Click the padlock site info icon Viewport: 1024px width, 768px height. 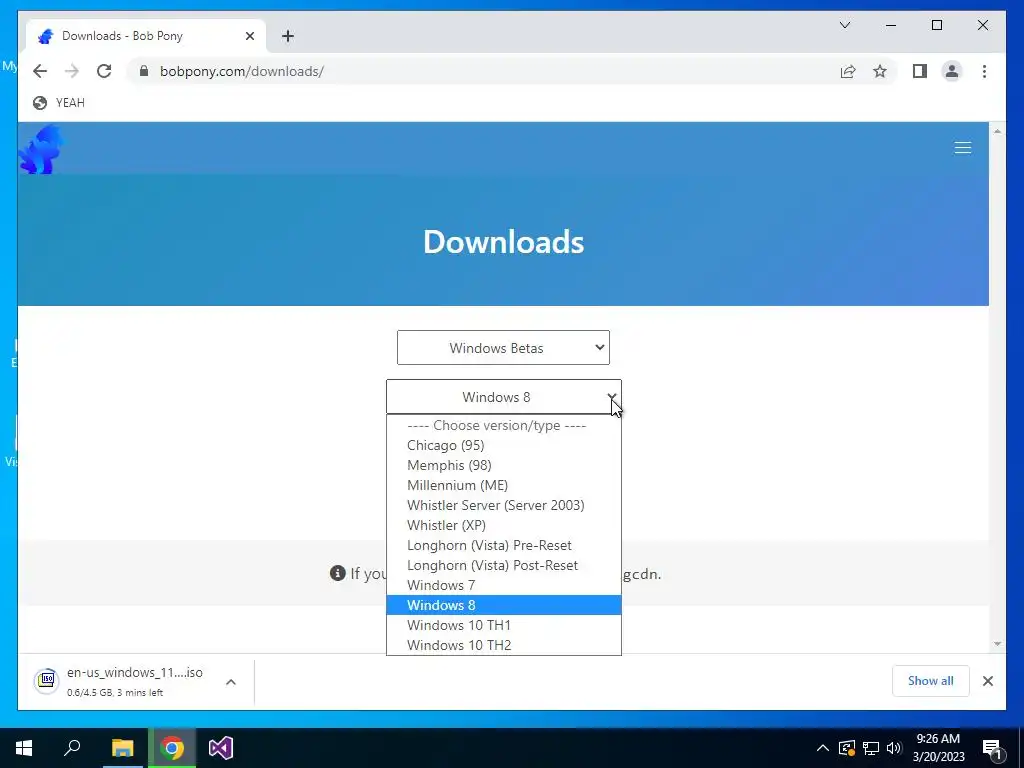pyautogui.click(x=144, y=71)
